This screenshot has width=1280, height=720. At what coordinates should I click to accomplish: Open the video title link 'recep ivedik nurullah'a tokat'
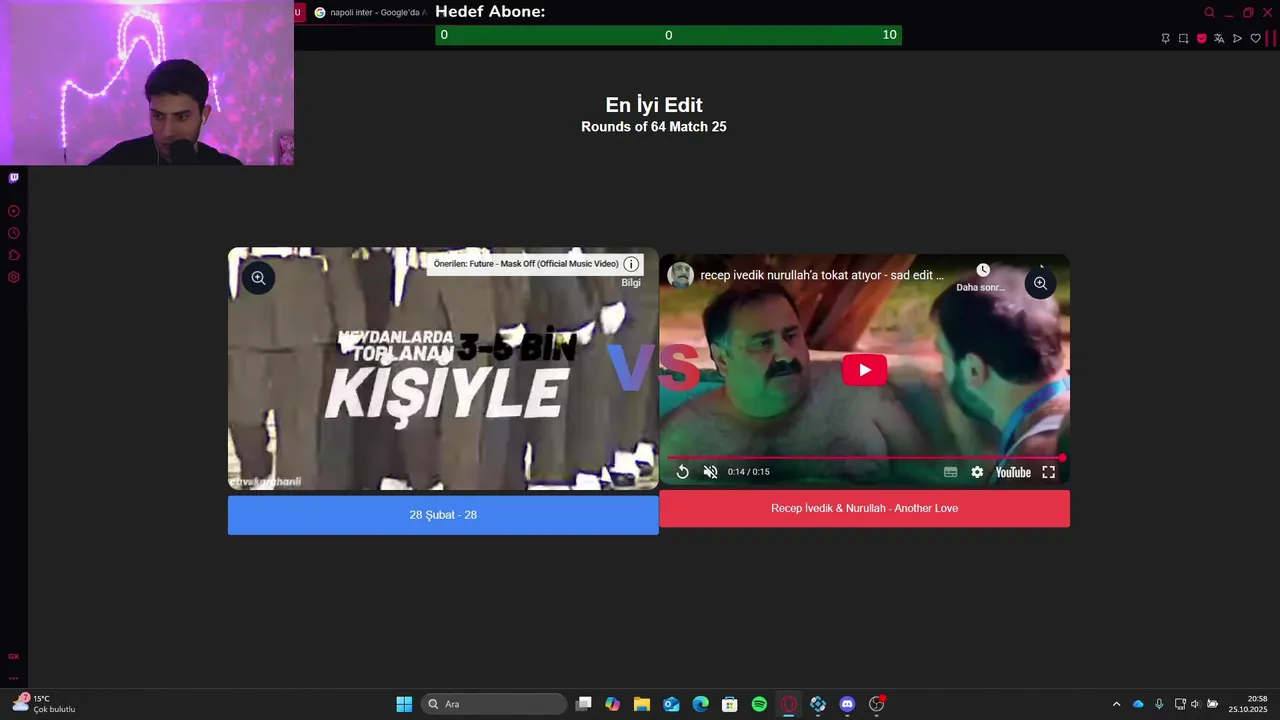[822, 275]
